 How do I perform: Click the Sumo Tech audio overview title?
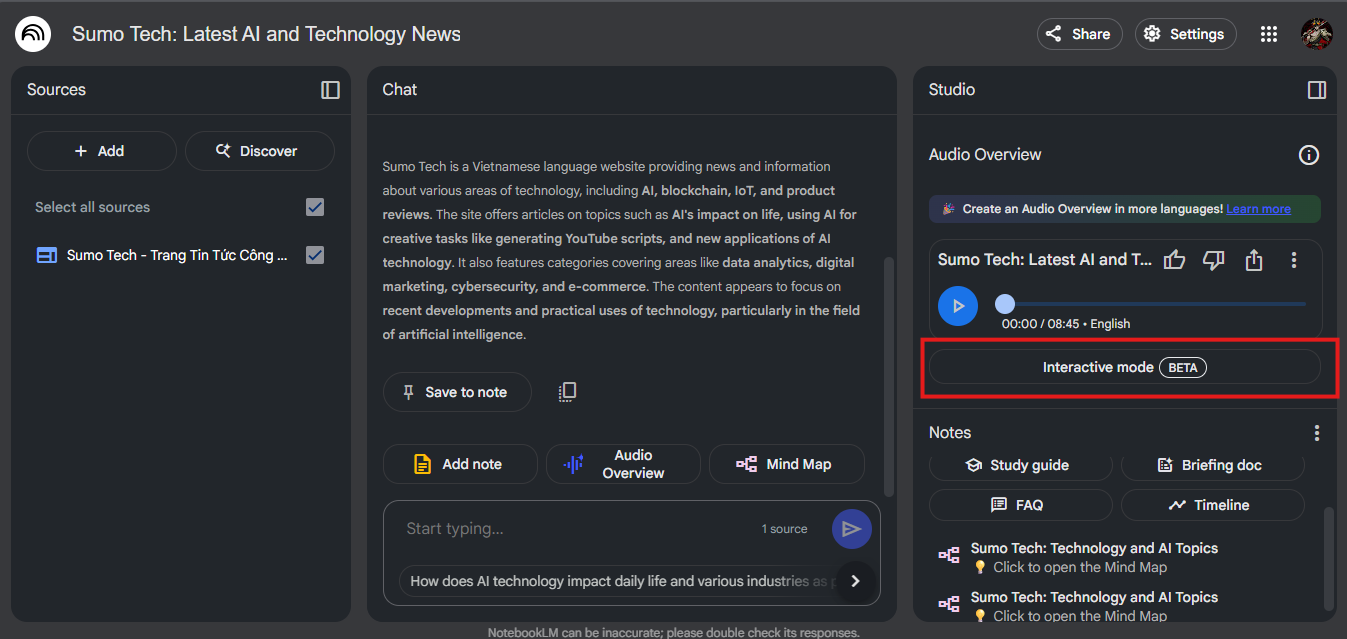[x=1045, y=260]
